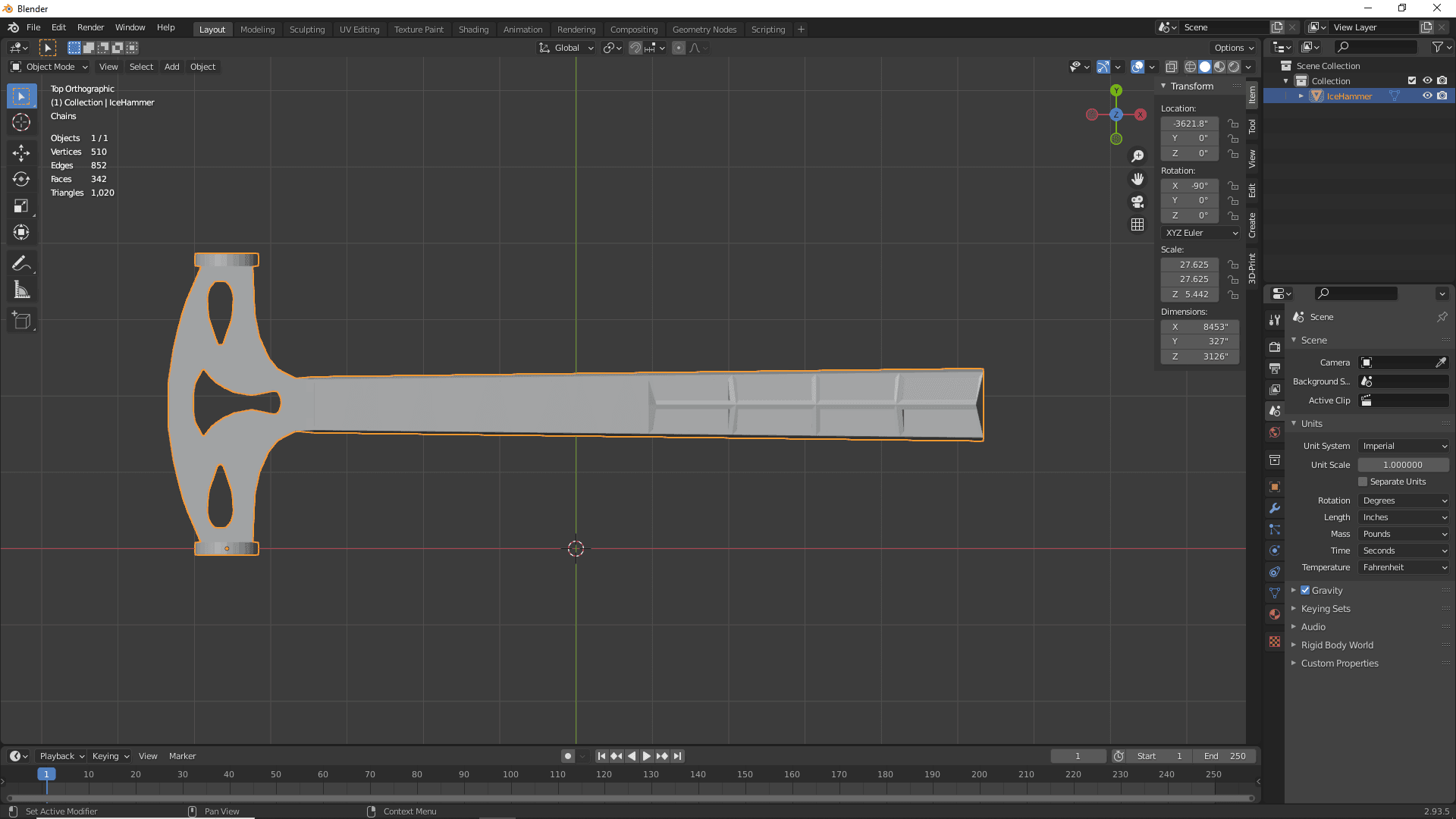The width and height of the screenshot is (1456, 819).
Task: Open the Output properties tab
Action: pyautogui.click(x=1275, y=368)
